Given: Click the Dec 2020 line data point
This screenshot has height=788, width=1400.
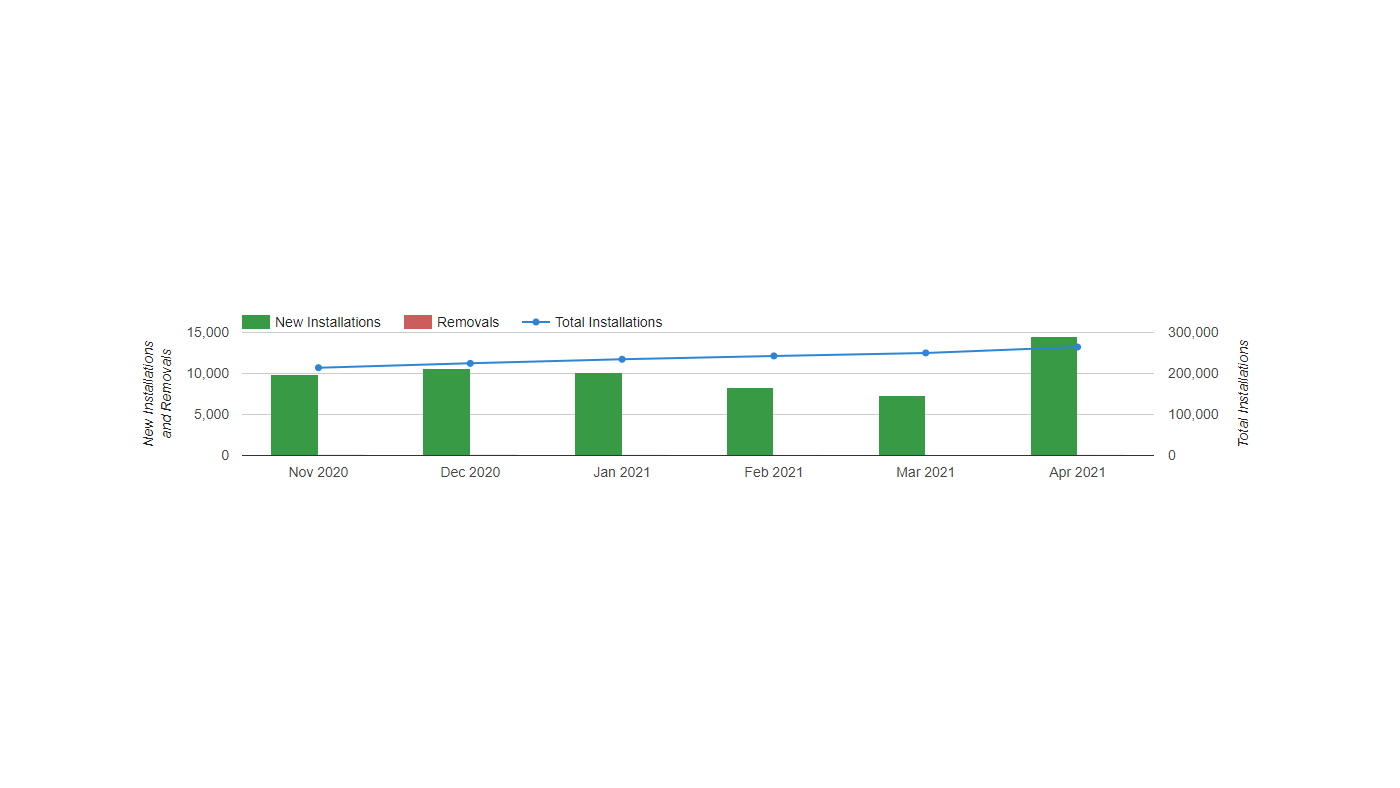Looking at the screenshot, I should 470,363.
